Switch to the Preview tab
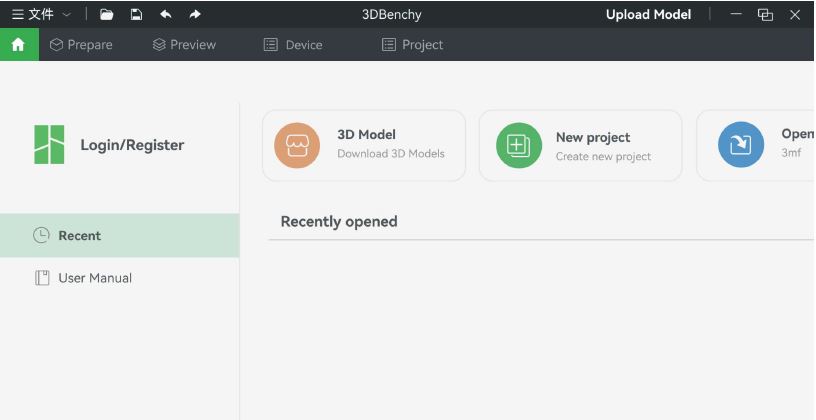The image size is (816, 420). [184, 44]
